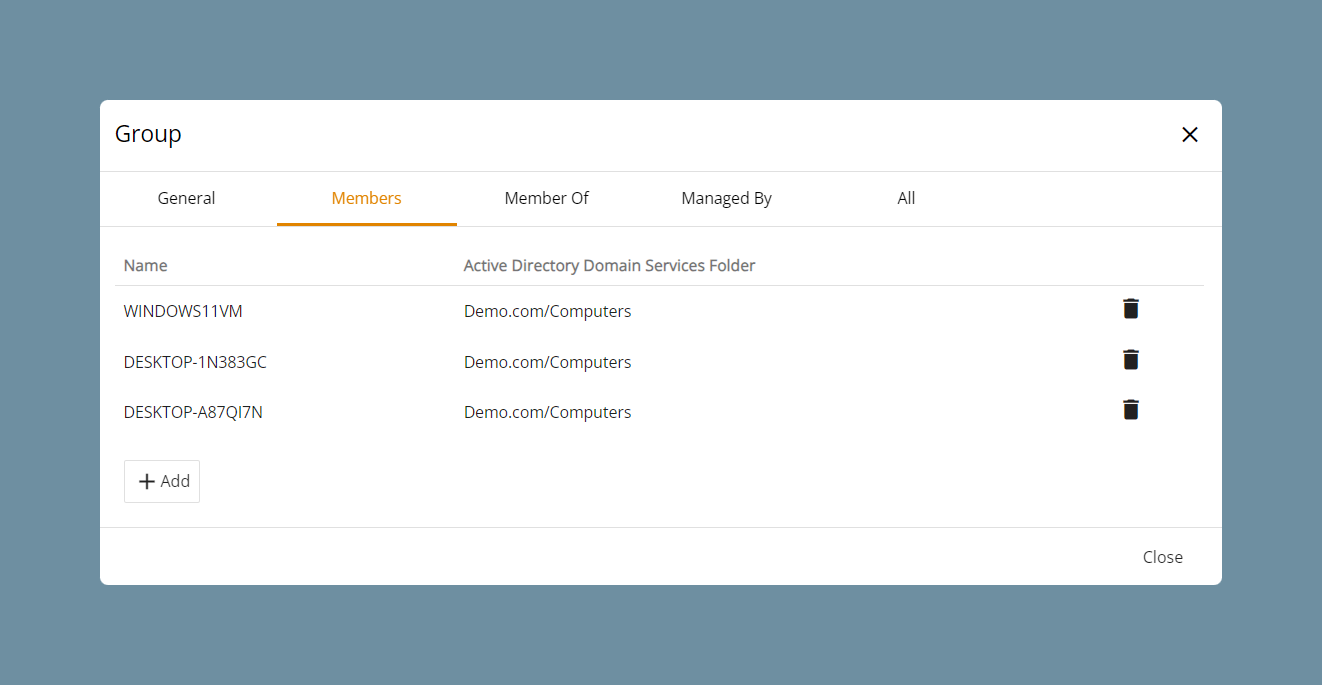Close the Group dialog with the X icon

[x=1190, y=135]
